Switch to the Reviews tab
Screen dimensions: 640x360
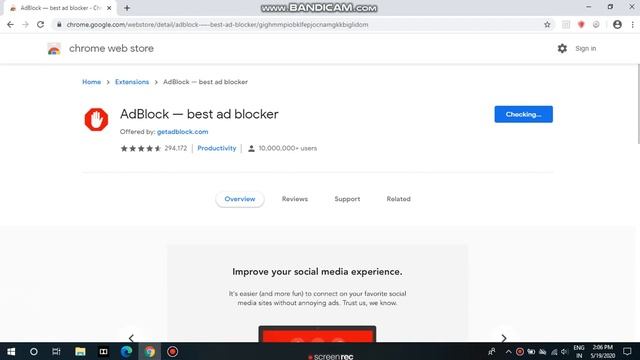[x=295, y=199]
